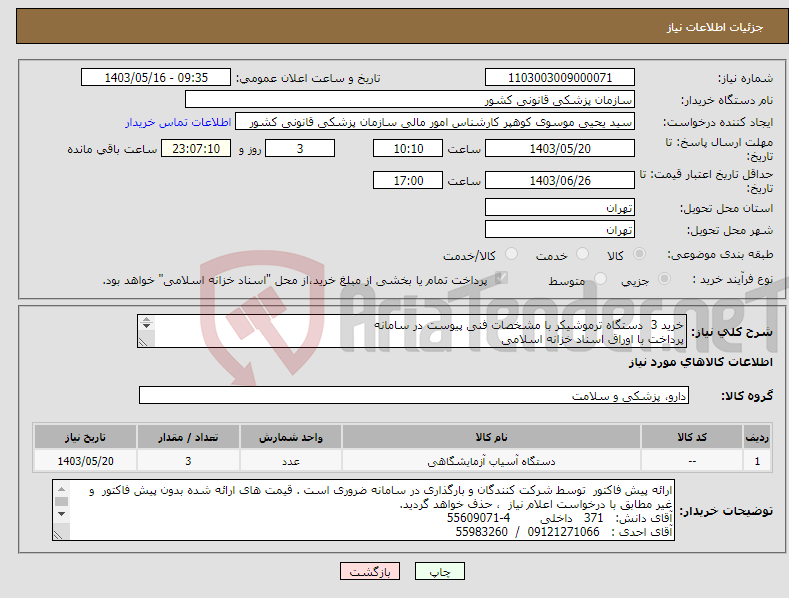Click the request creator name field
The width and height of the screenshot is (789, 598).
[435, 122]
